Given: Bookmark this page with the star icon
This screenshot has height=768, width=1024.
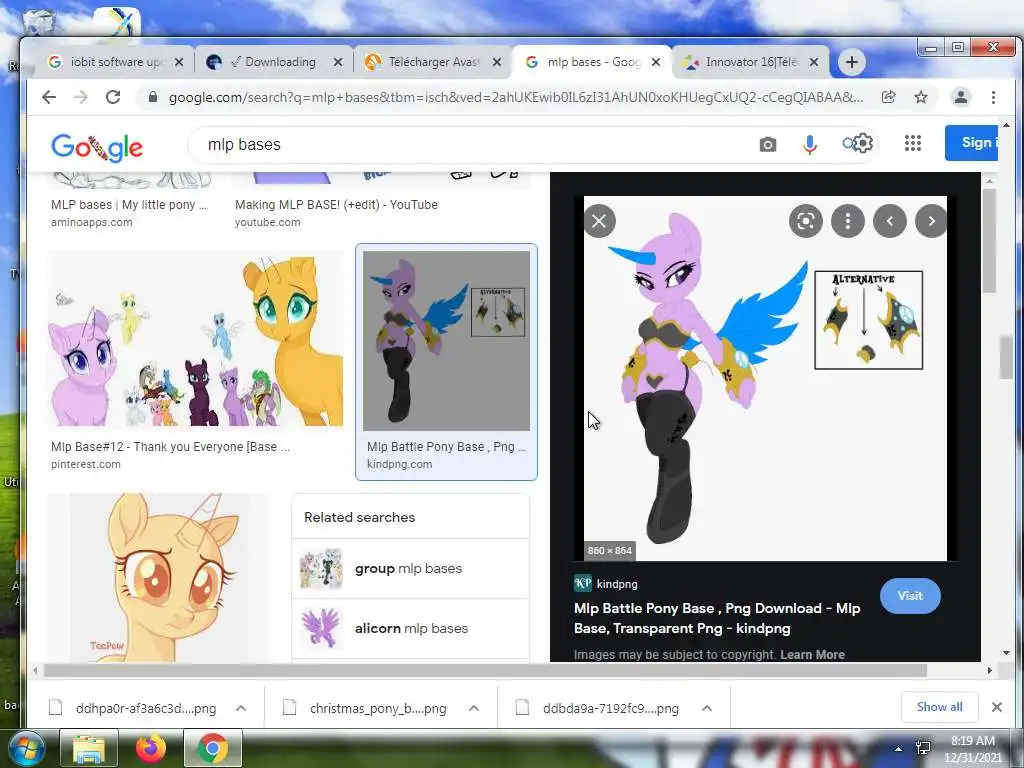Looking at the screenshot, I should coord(921,97).
